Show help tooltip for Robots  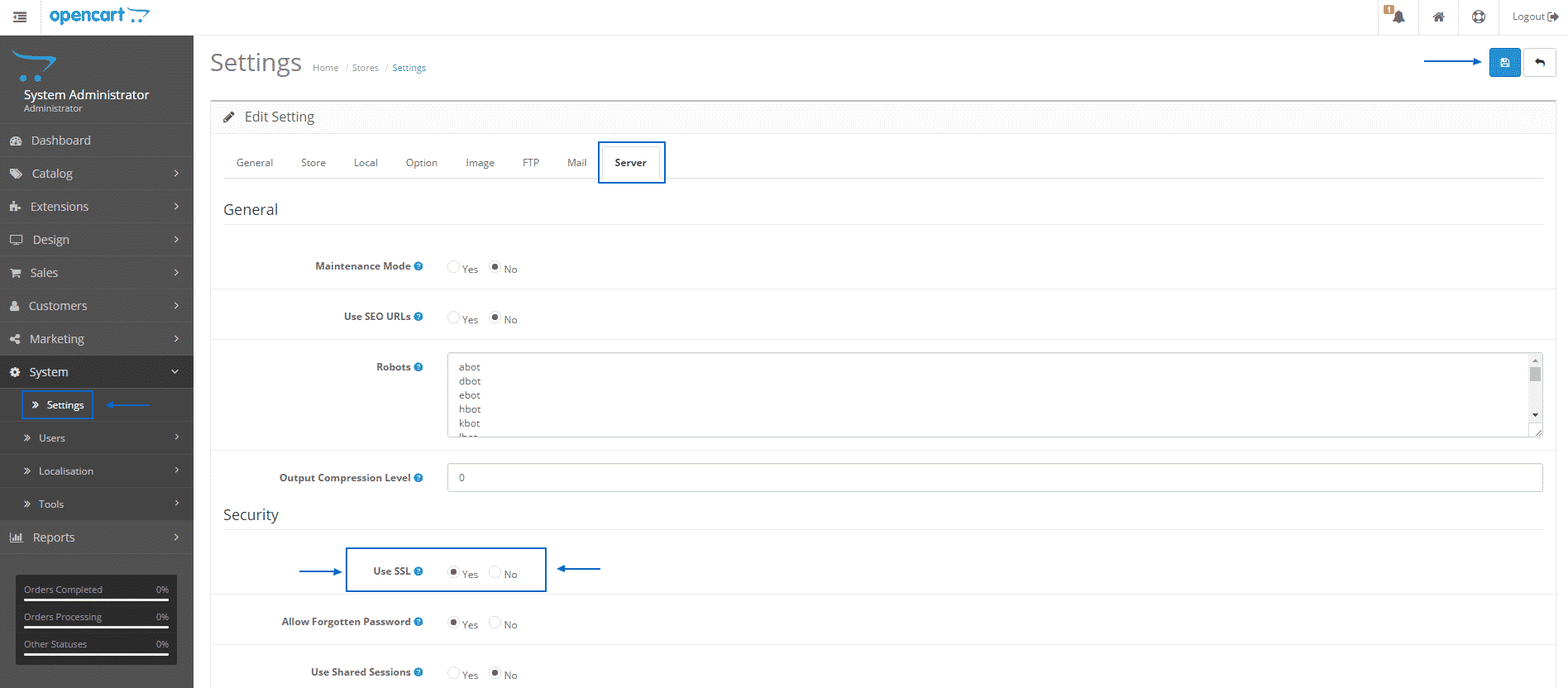(x=418, y=367)
